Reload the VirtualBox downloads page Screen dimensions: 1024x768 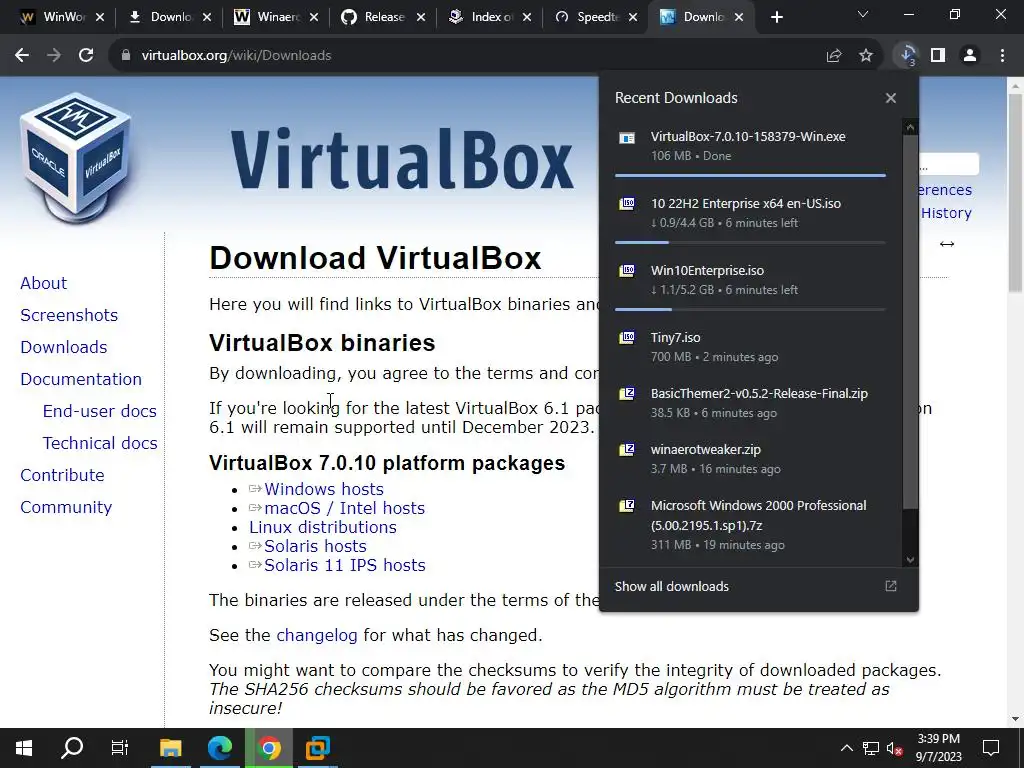[86, 56]
